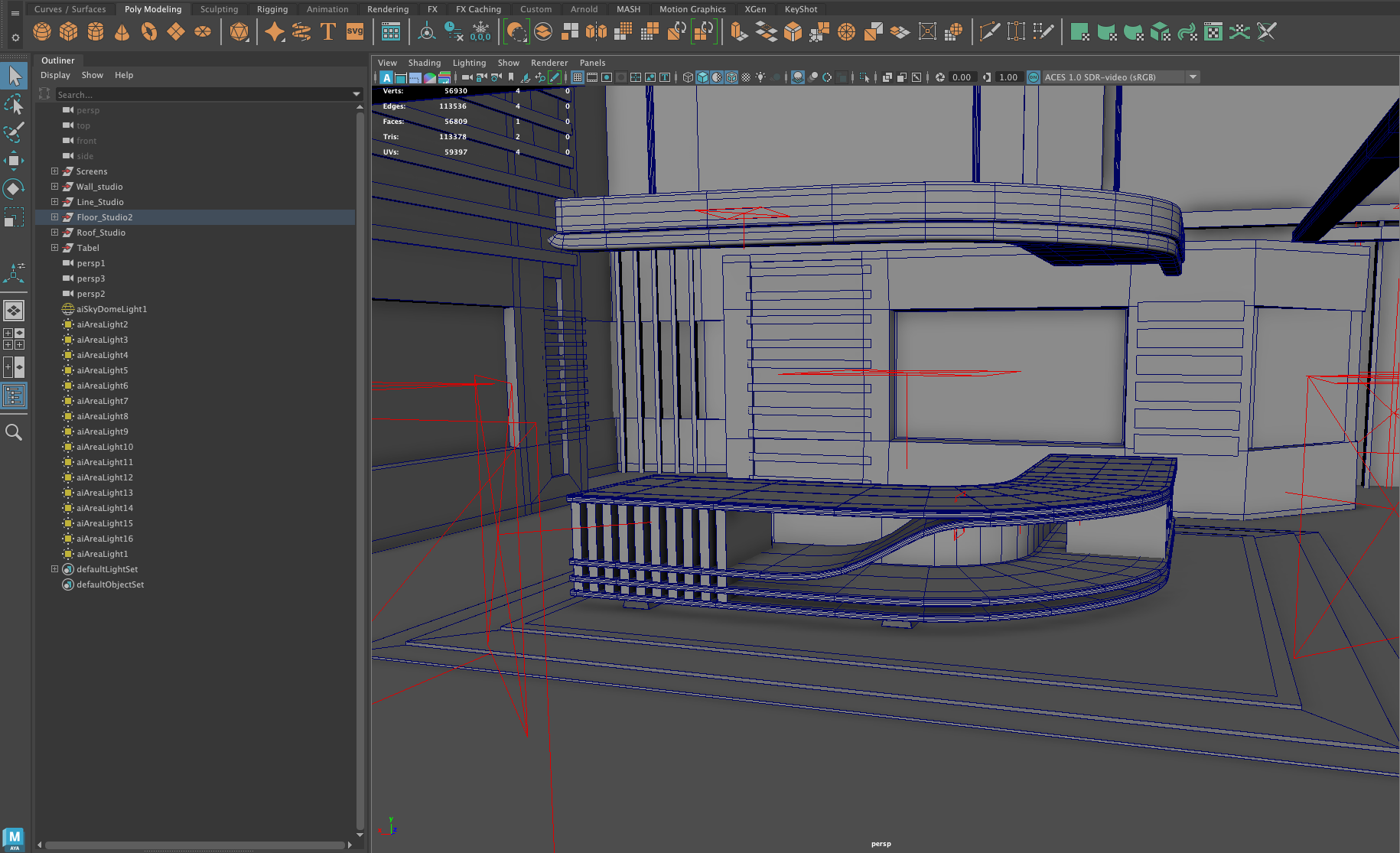Open the viewport Shading menu
The width and height of the screenshot is (1400, 853).
[424, 63]
